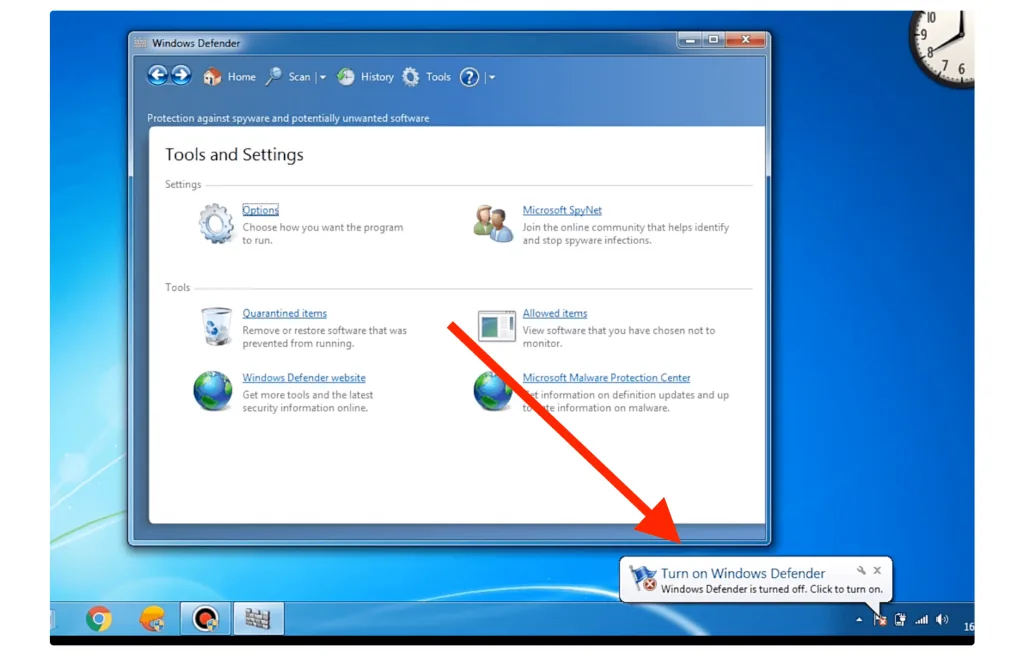Open the Windows Defender website link

304,378
